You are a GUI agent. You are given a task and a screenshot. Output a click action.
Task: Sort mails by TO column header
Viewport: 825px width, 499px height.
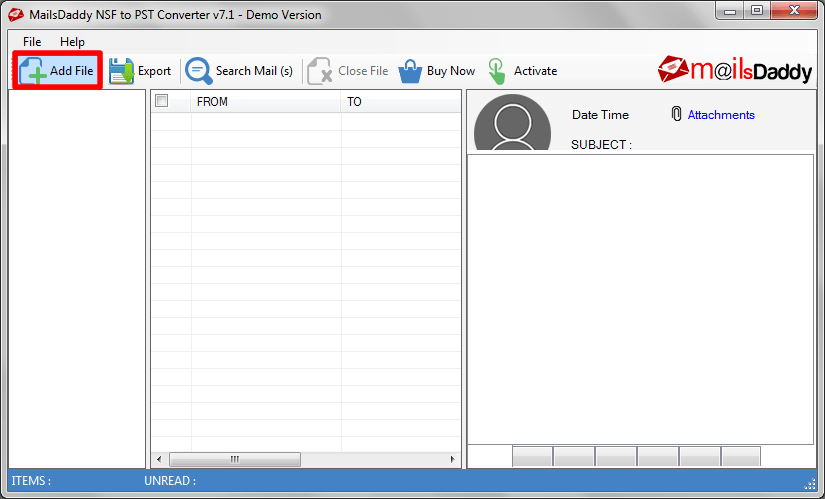pyautogui.click(x=401, y=102)
